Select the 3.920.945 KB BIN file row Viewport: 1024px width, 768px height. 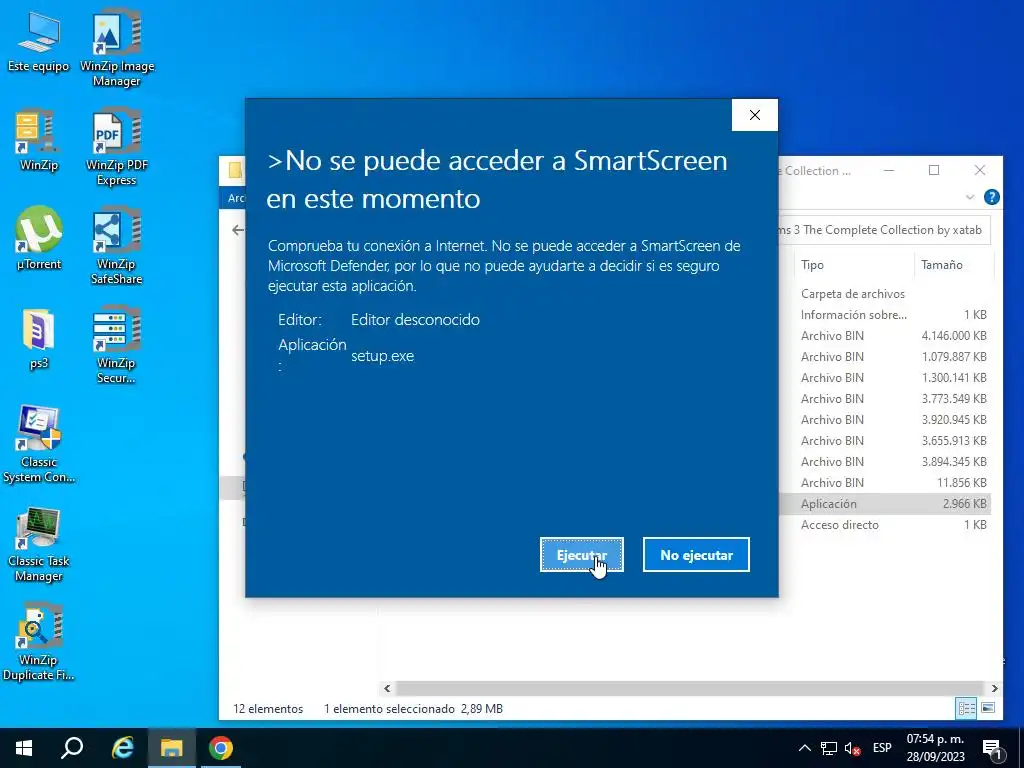pyautogui.click(x=886, y=419)
